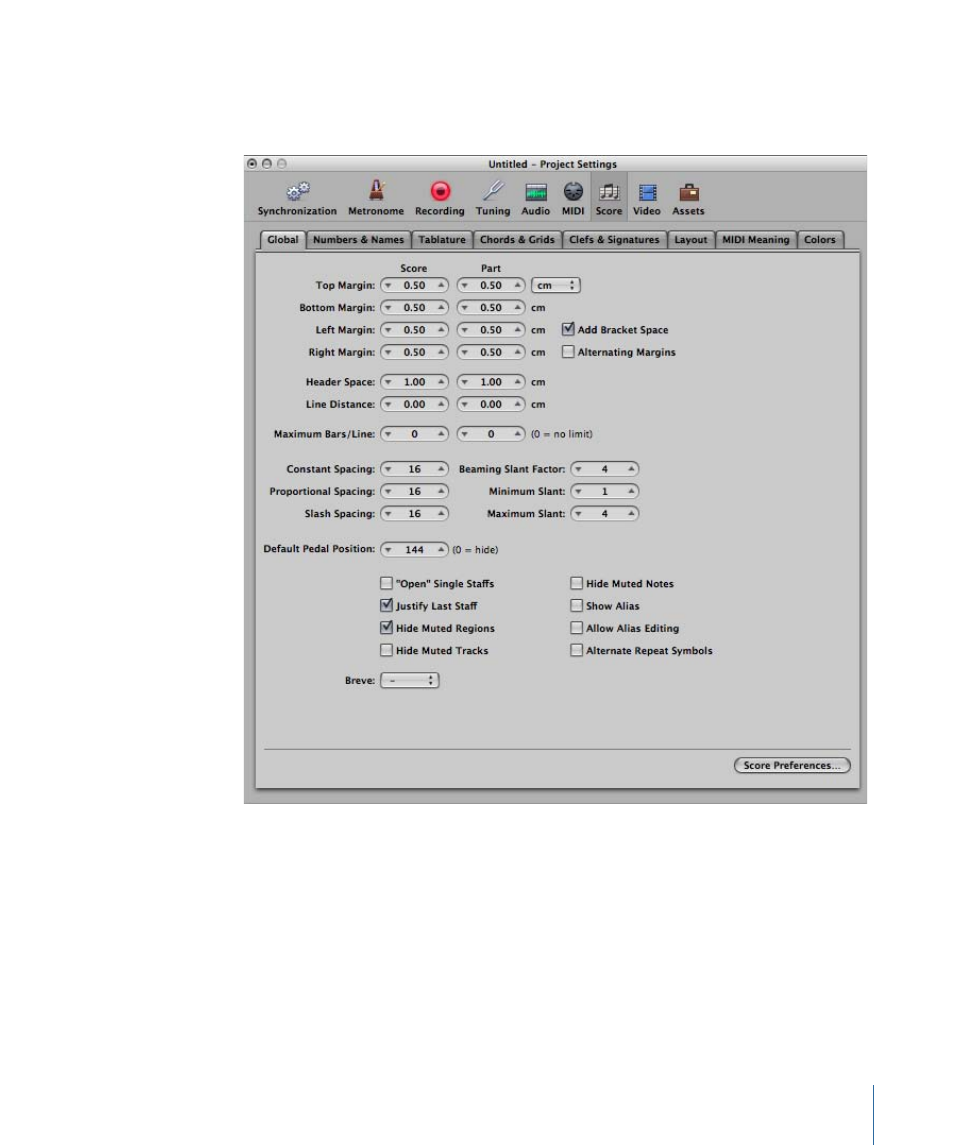Decrease Proportional Spacing value
The width and height of the screenshot is (954, 1145).
point(388,491)
